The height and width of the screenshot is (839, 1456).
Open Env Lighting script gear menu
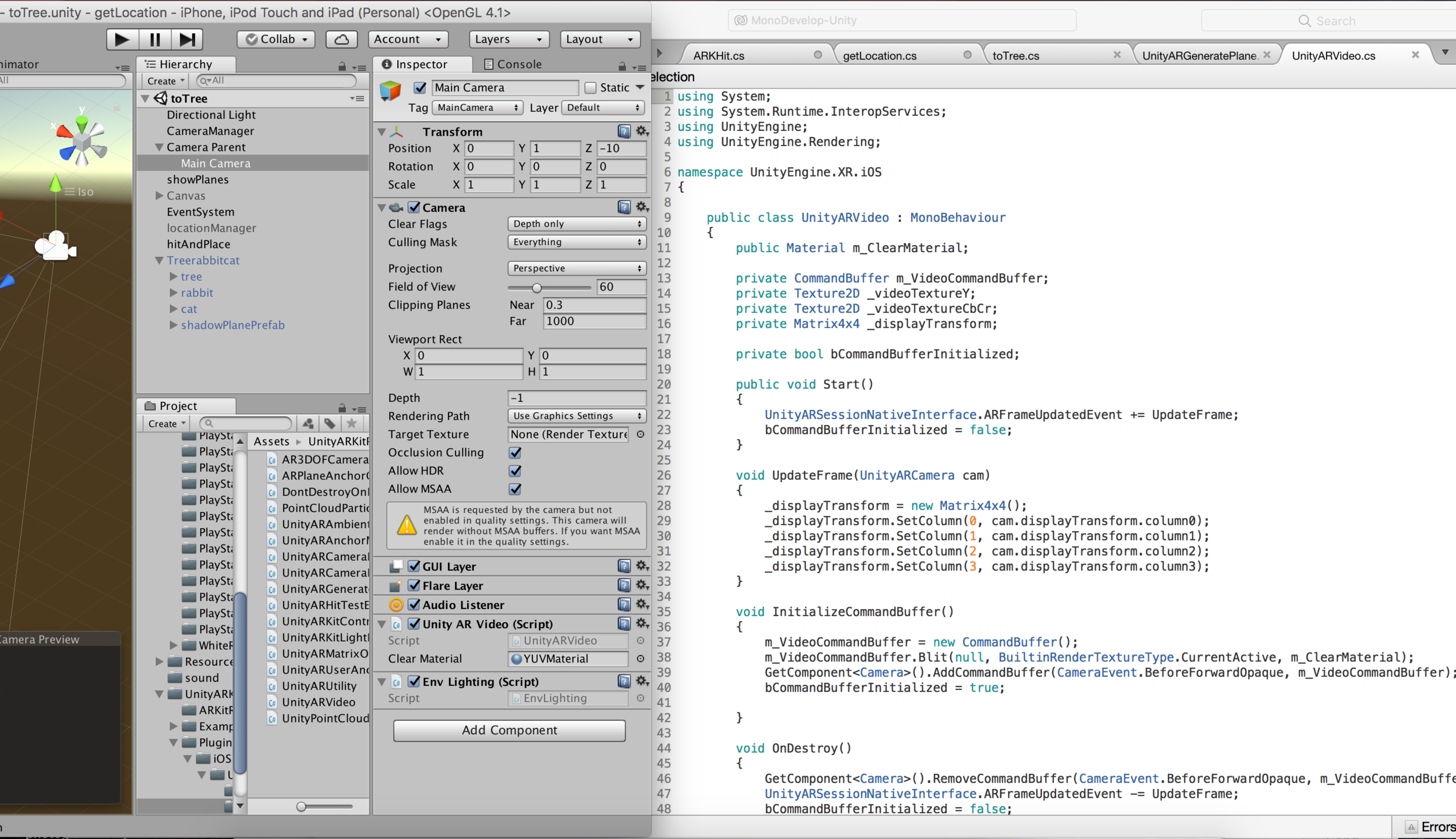pyautogui.click(x=641, y=681)
